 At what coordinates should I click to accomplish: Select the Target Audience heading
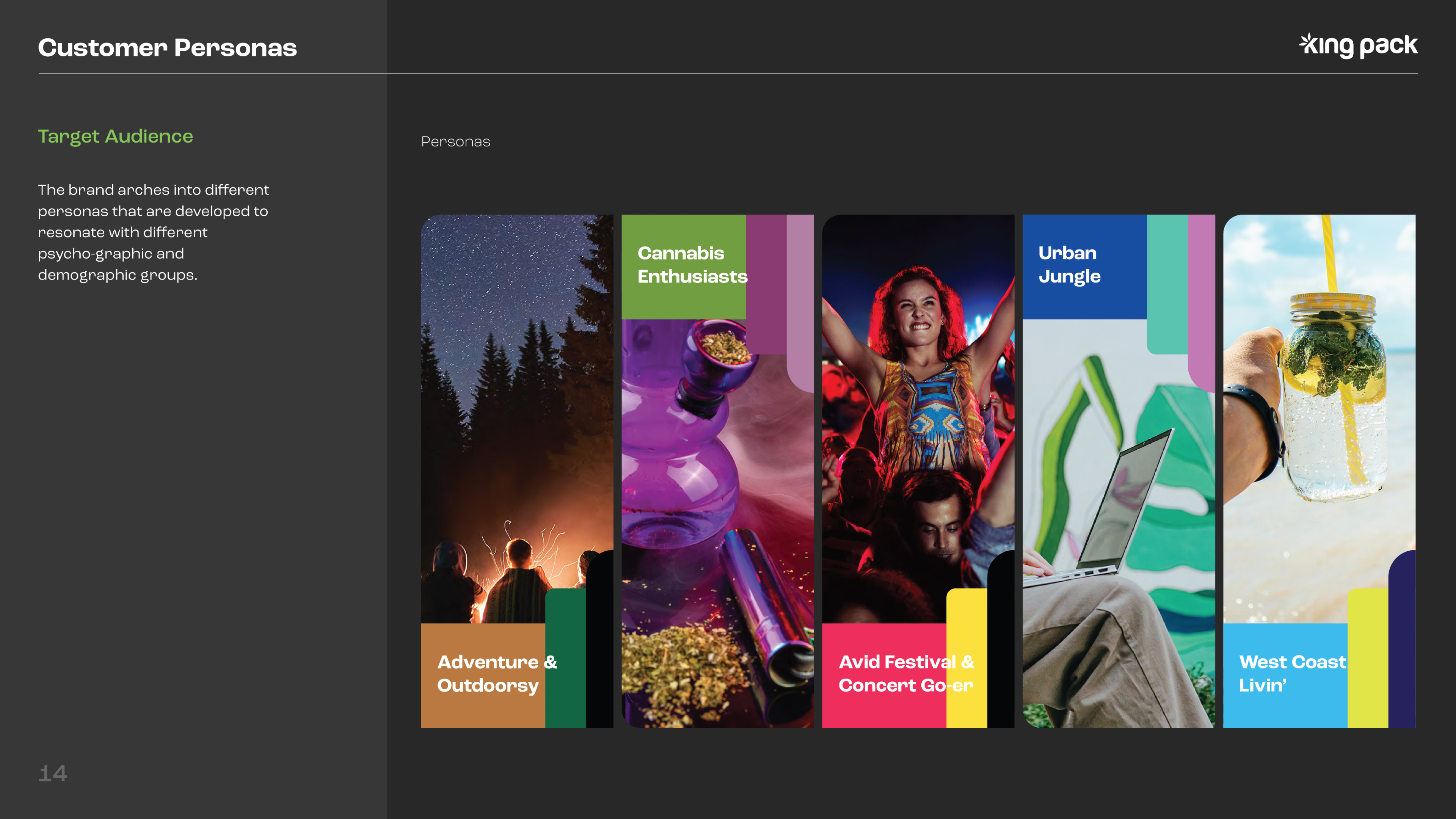pyautogui.click(x=115, y=136)
